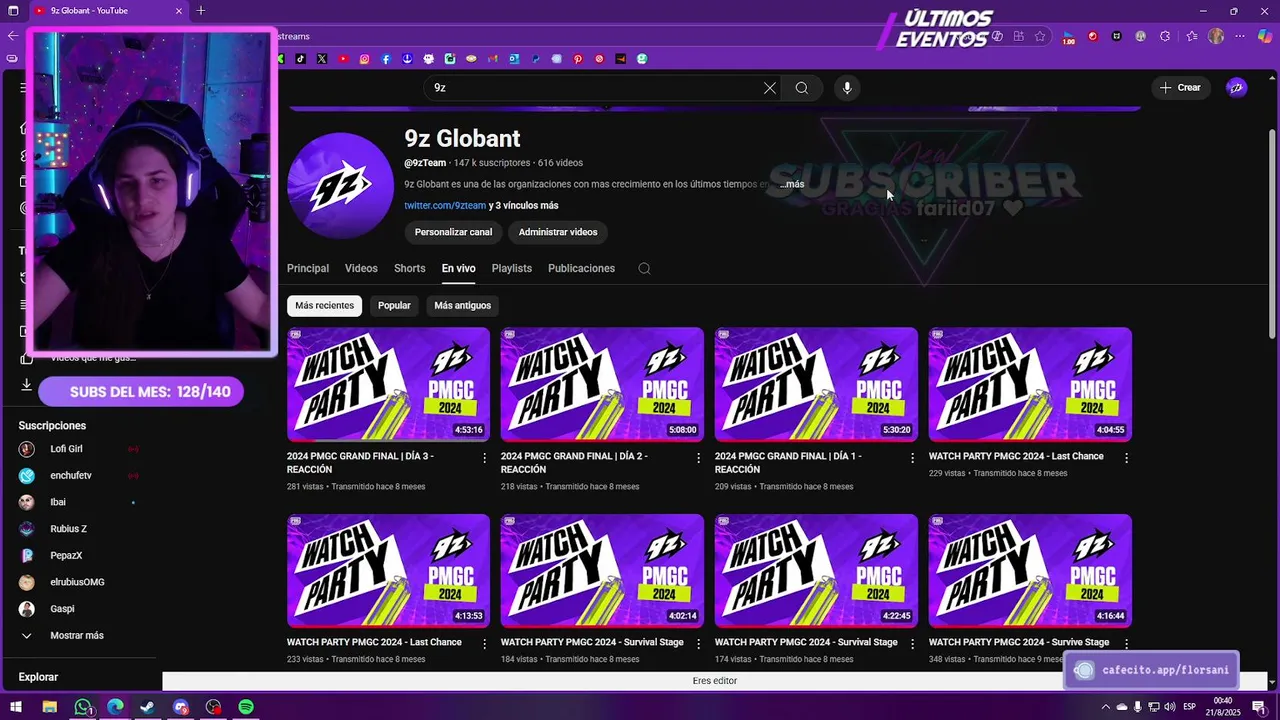Click the Crear button
Viewport: 1280px width, 720px height.
pyautogui.click(x=1180, y=88)
